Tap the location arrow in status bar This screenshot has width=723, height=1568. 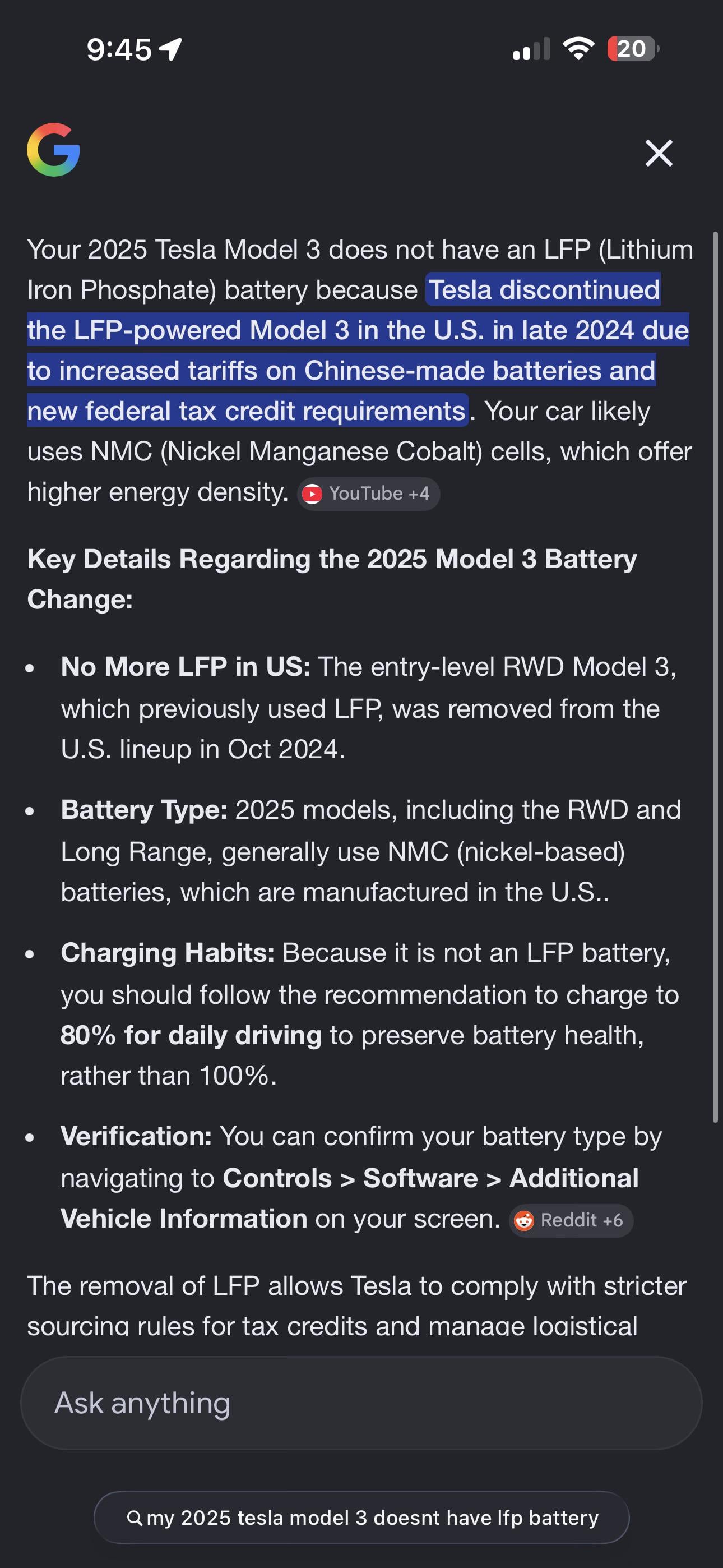pyautogui.click(x=170, y=49)
